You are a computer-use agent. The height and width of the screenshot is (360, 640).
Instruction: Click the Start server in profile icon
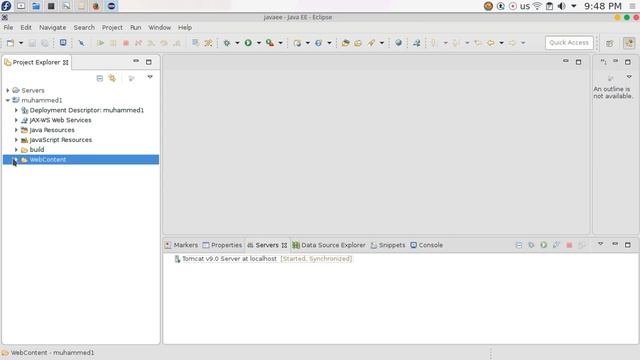[556, 245]
